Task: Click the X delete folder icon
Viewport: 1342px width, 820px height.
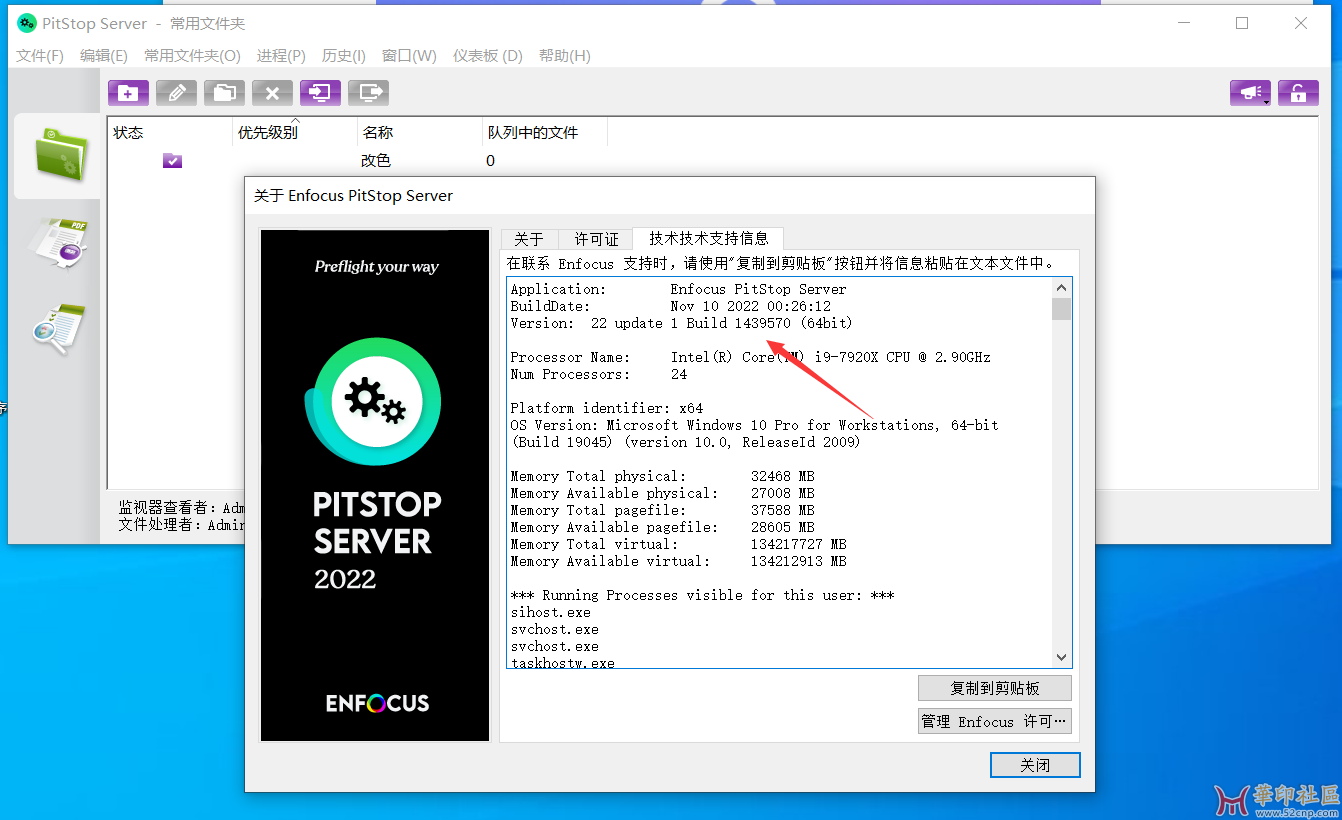Action: (x=272, y=93)
